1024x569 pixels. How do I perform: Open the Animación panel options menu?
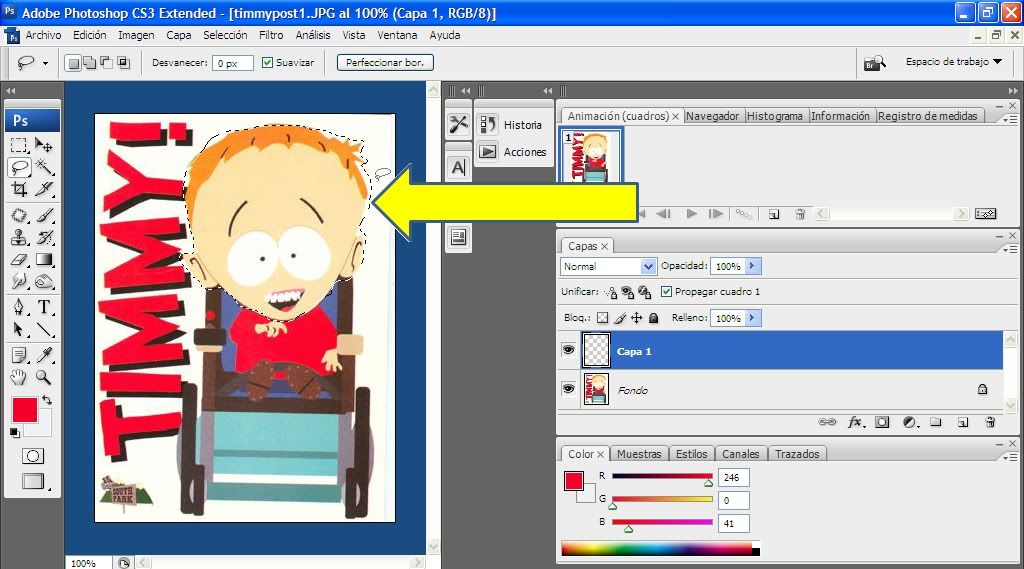[x=1010, y=120]
